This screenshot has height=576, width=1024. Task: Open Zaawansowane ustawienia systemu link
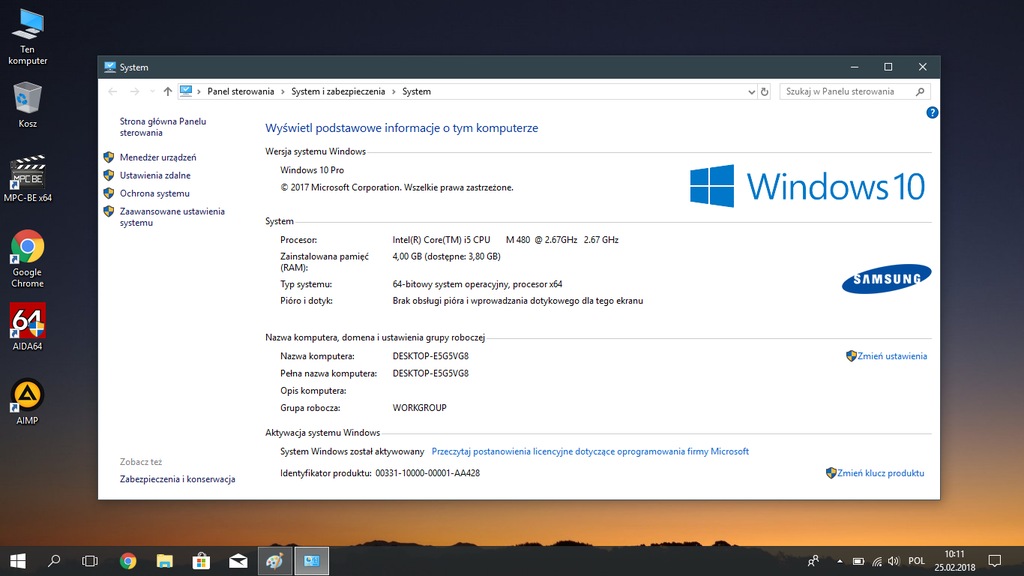click(172, 217)
